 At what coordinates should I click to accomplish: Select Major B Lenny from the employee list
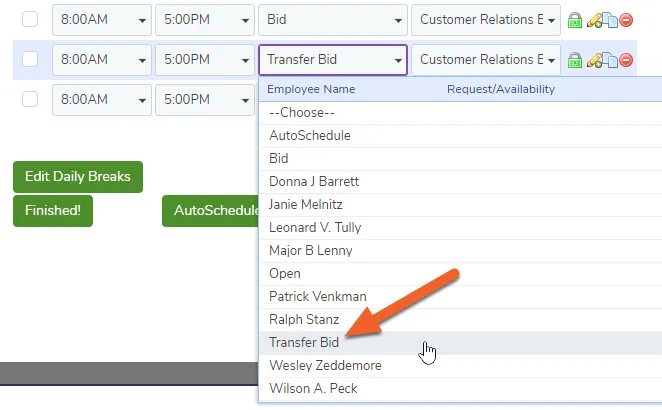tap(460, 251)
